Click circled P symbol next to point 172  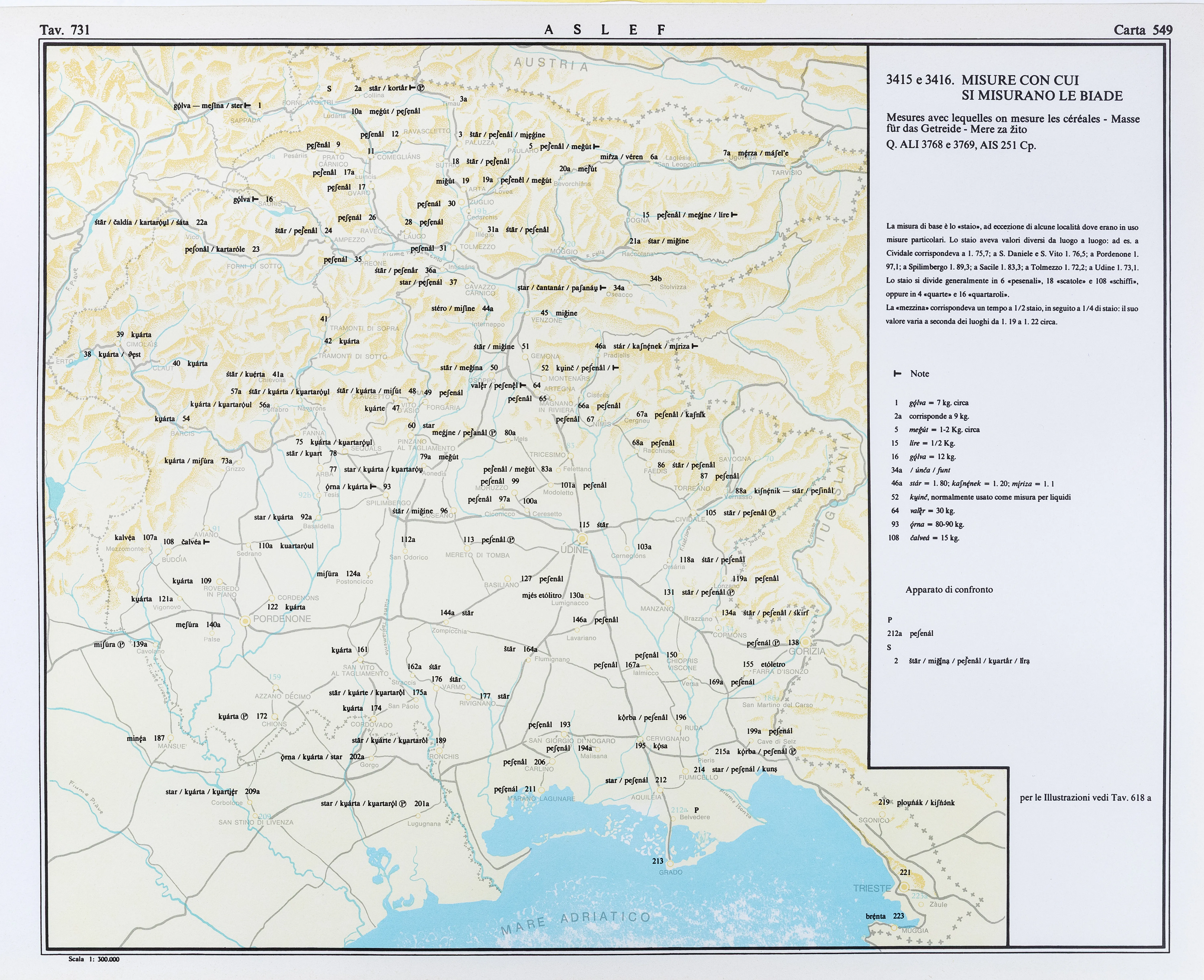(x=245, y=716)
